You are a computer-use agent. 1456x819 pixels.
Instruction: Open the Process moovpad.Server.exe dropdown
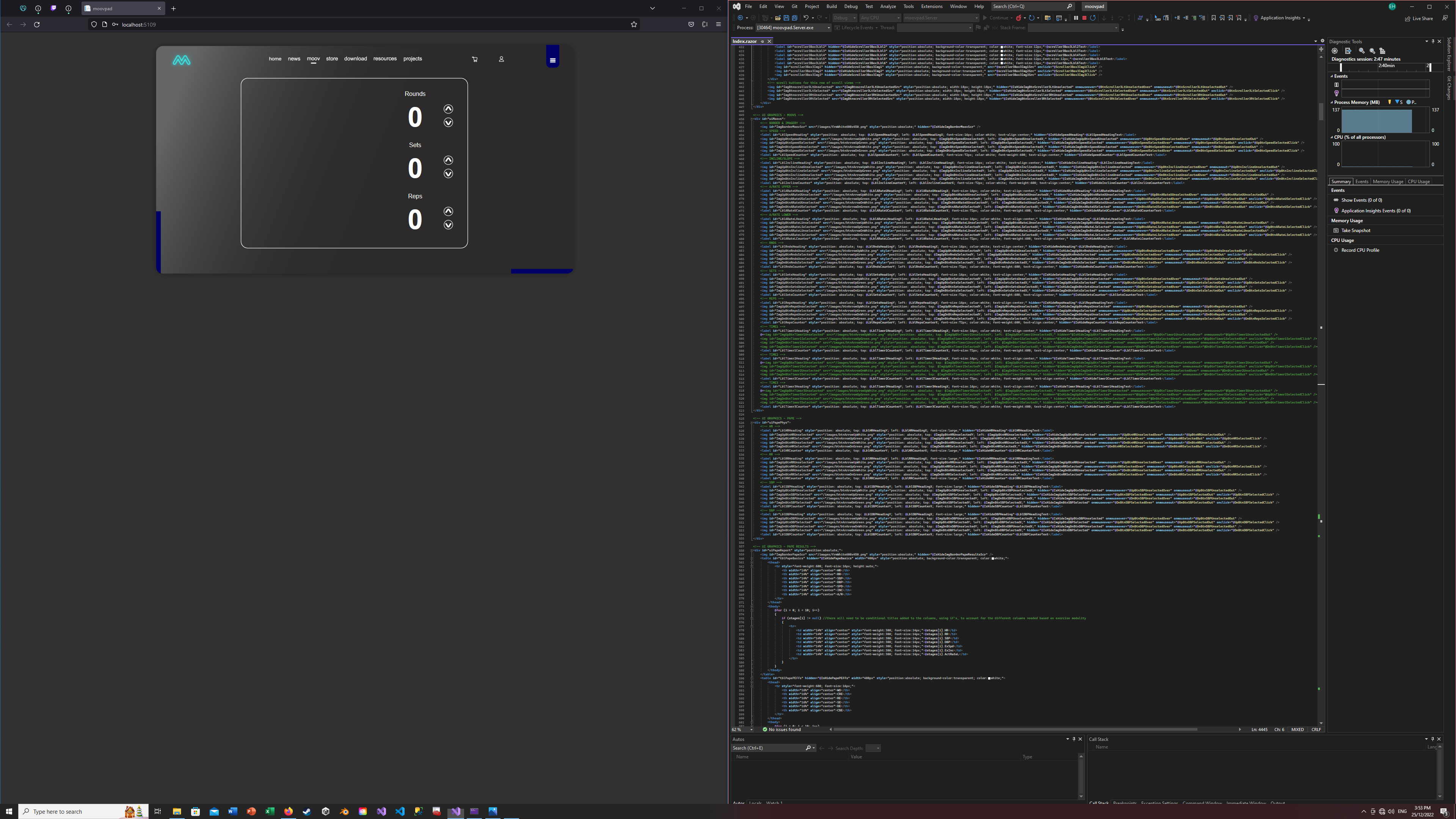[x=794, y=28]
